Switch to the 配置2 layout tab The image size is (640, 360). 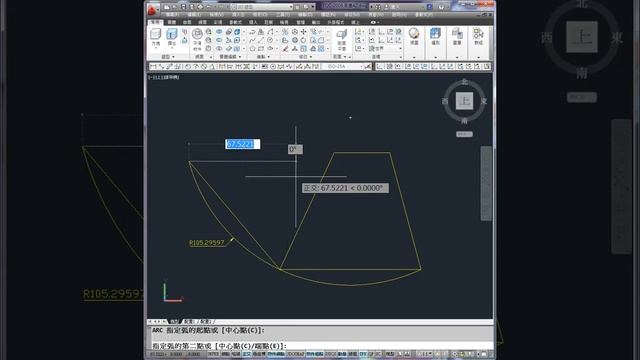(206, 322)
